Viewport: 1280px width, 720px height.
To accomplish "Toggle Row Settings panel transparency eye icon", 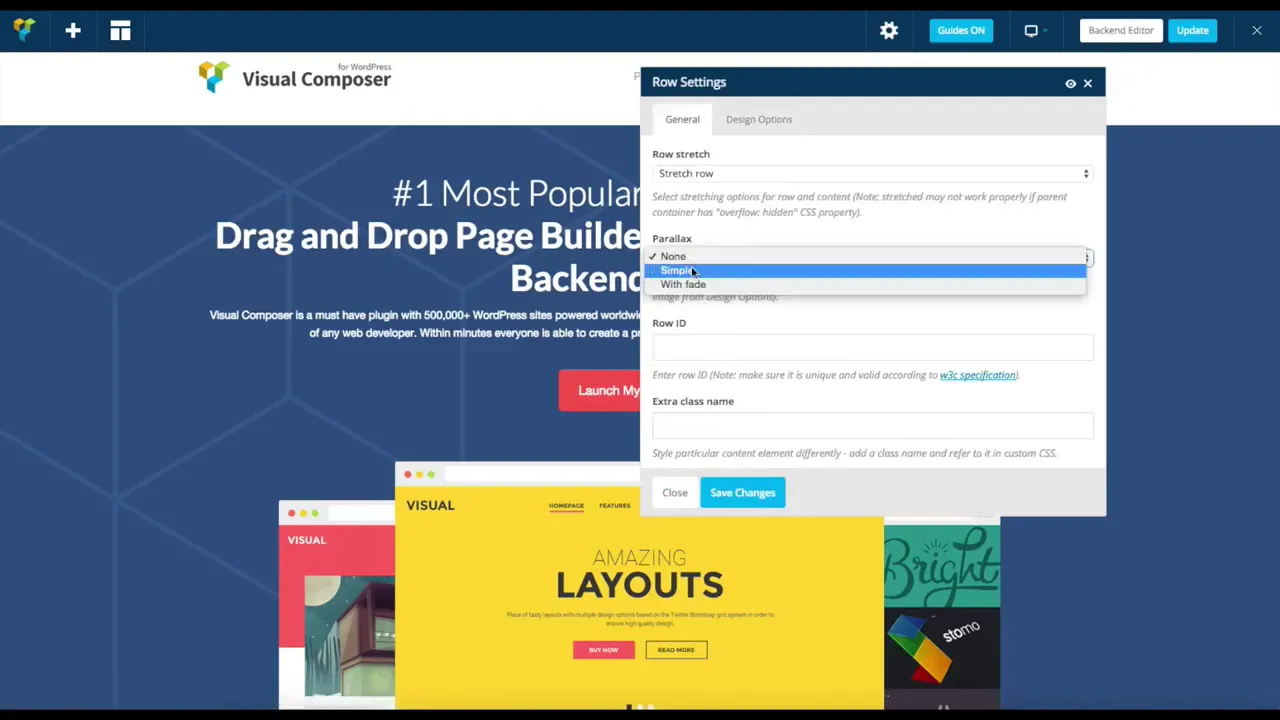I will pos(1070,83).
